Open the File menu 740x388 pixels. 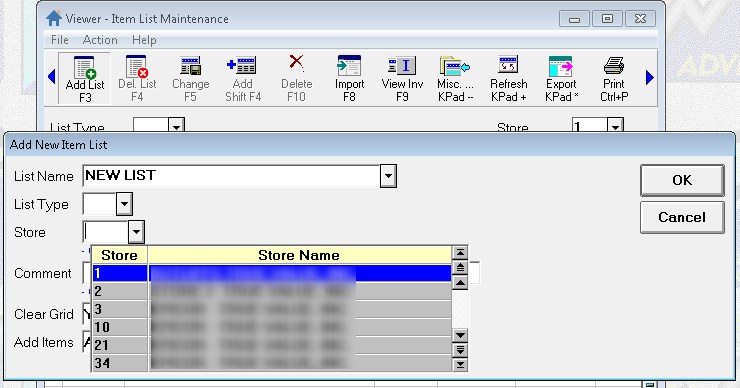click(x=59, y=40)
